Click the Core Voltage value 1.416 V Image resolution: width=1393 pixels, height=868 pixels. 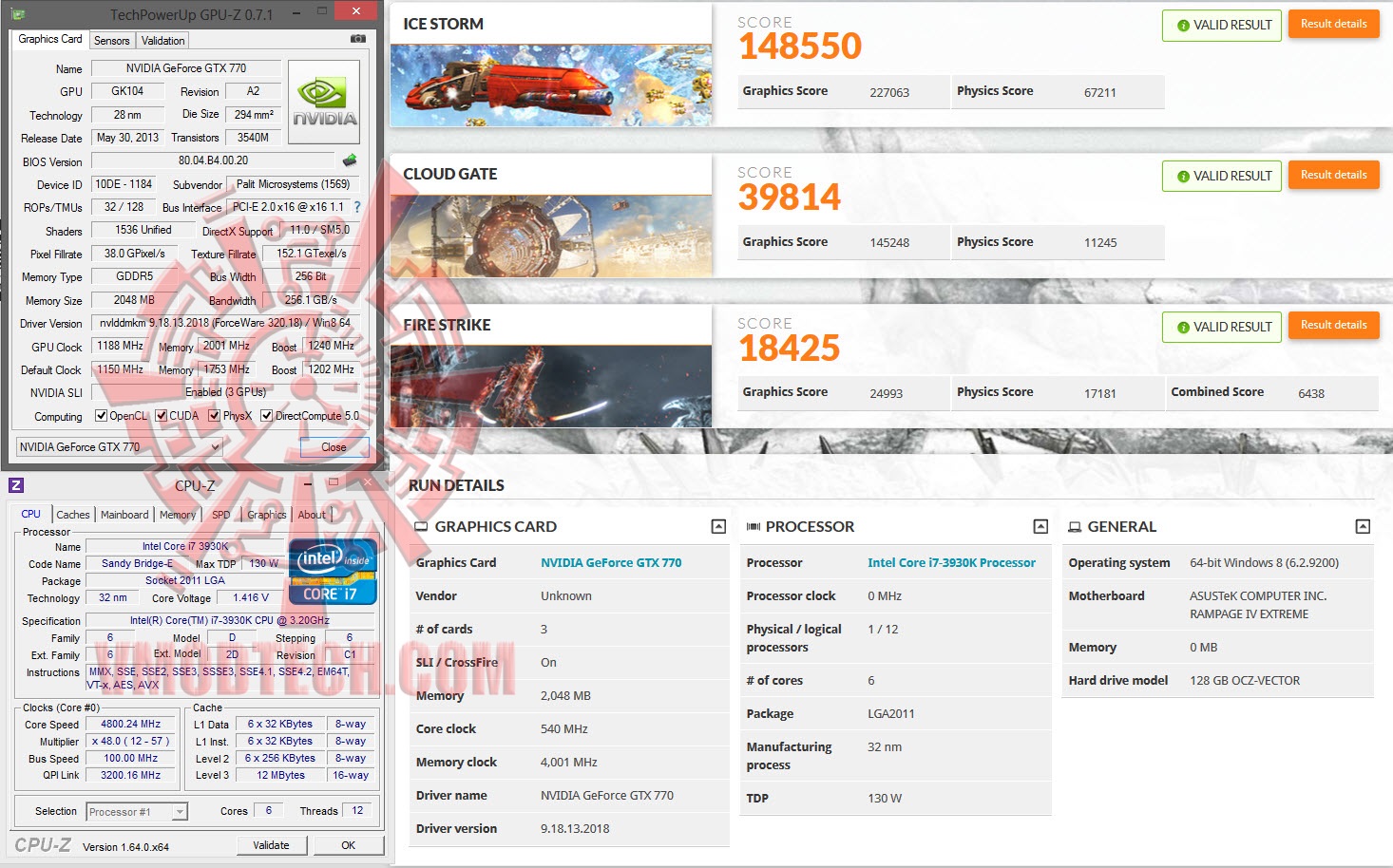[251, 597]
